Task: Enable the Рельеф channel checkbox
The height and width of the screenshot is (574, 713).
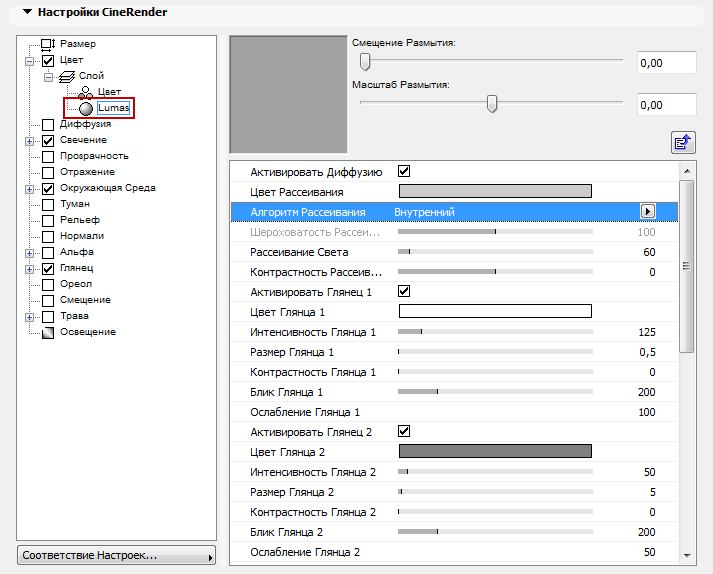Action: click(48, 221)
